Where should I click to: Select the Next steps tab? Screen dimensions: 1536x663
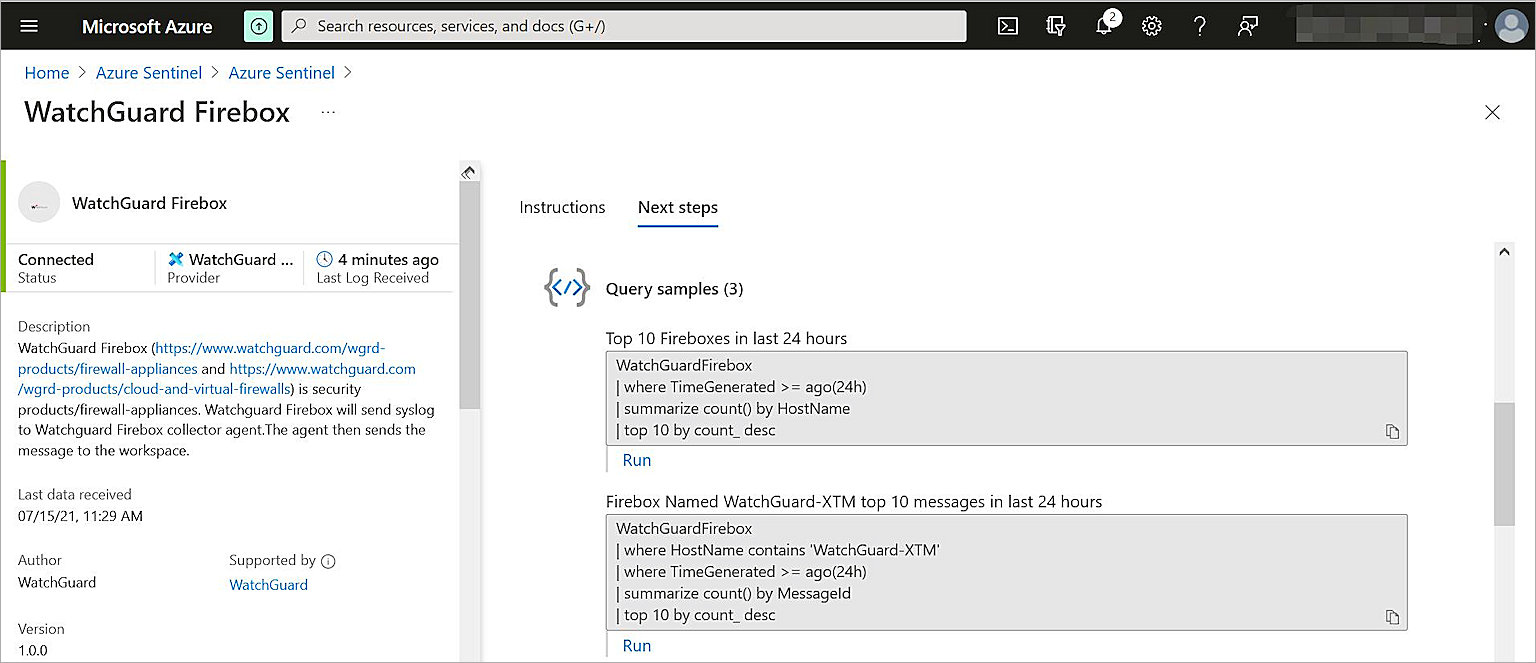(x=677, y=207)
